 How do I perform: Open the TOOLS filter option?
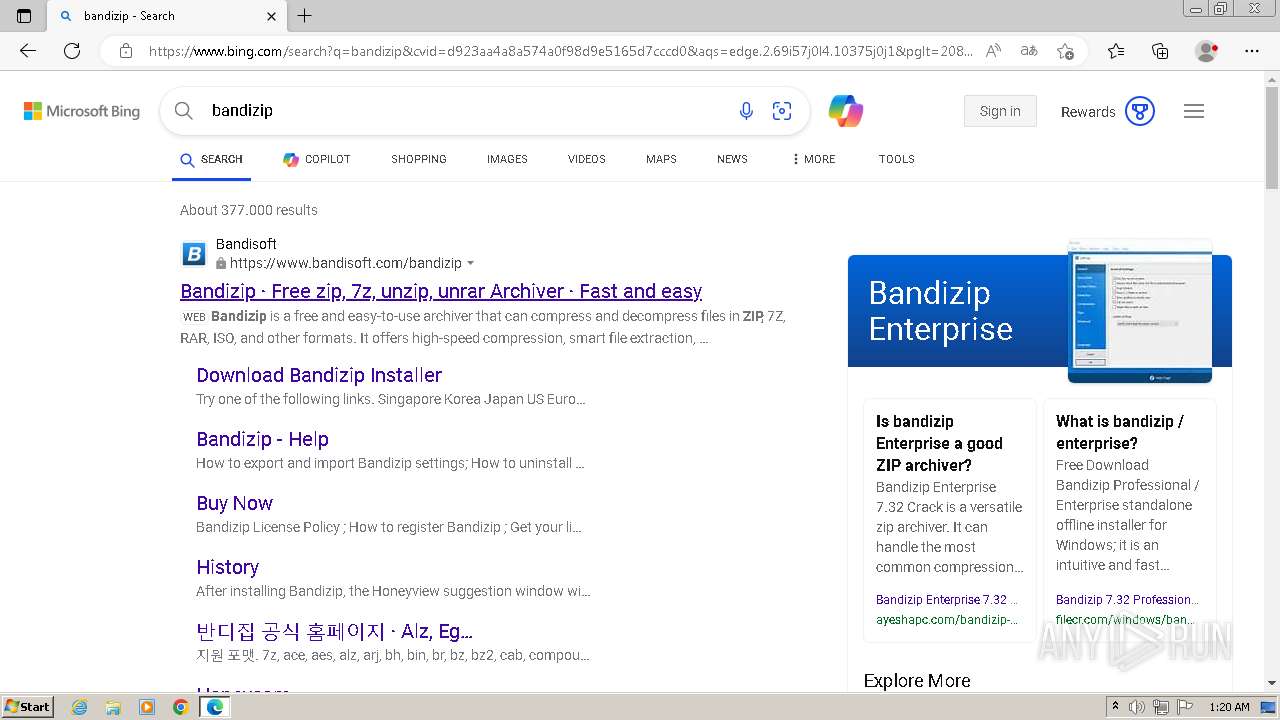click(897, 159)
